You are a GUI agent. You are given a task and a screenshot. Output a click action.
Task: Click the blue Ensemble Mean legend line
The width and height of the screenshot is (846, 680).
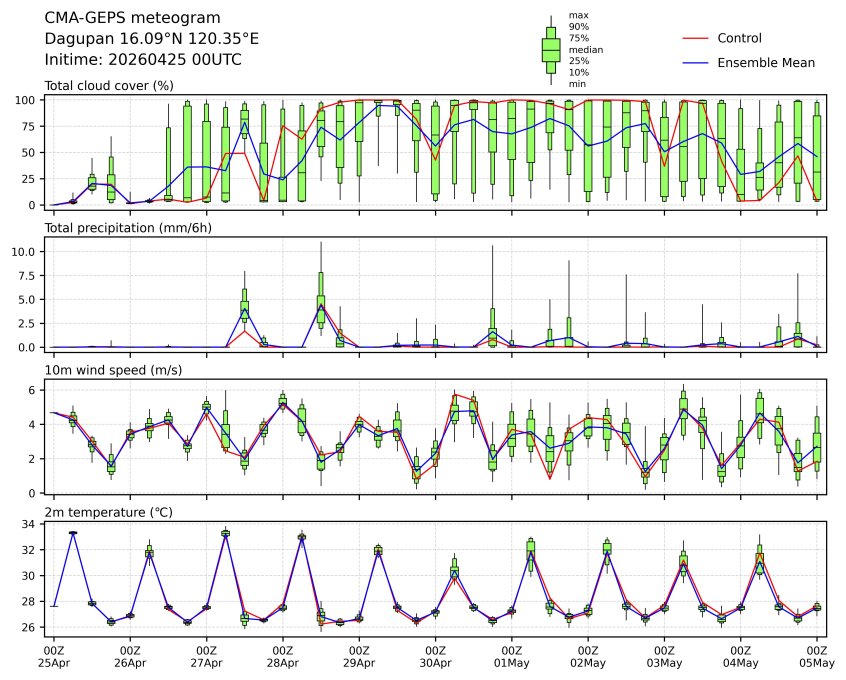tap(695, 62)
